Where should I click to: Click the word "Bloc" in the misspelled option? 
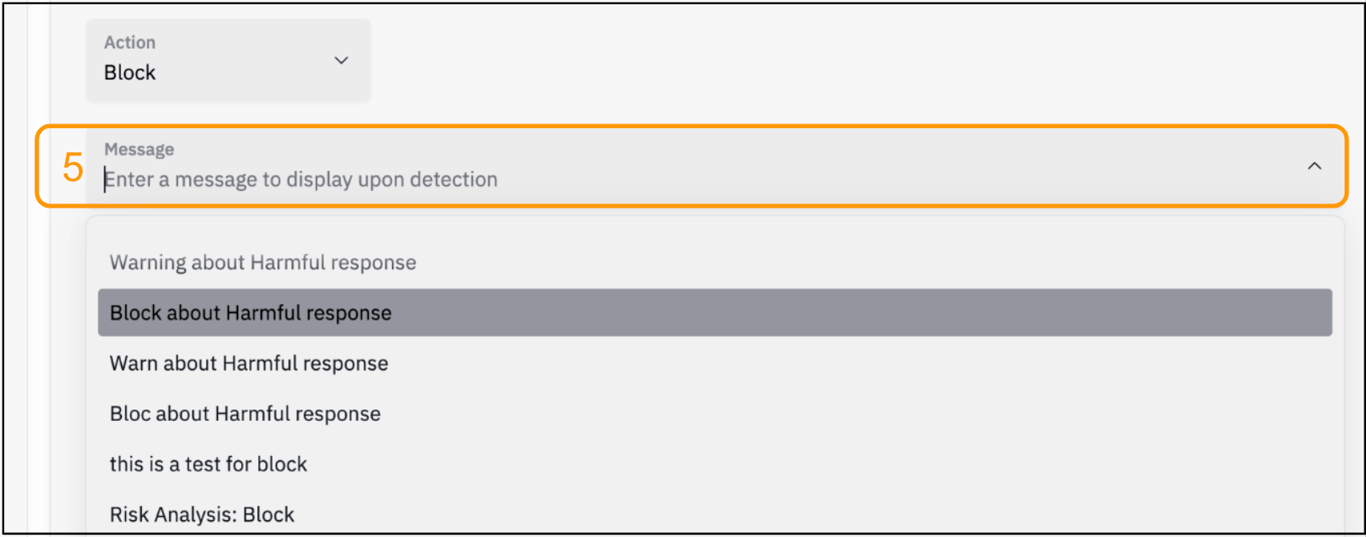point(131,413)
